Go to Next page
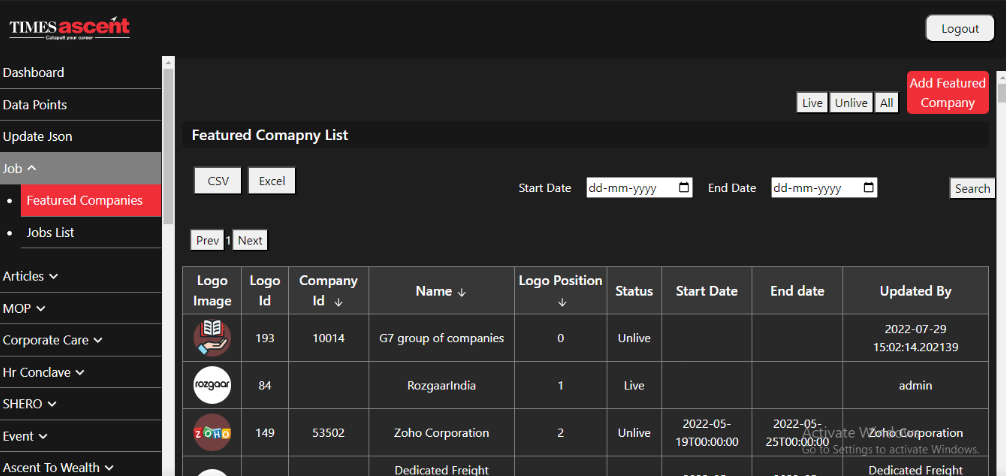 [x=250, y=240]
